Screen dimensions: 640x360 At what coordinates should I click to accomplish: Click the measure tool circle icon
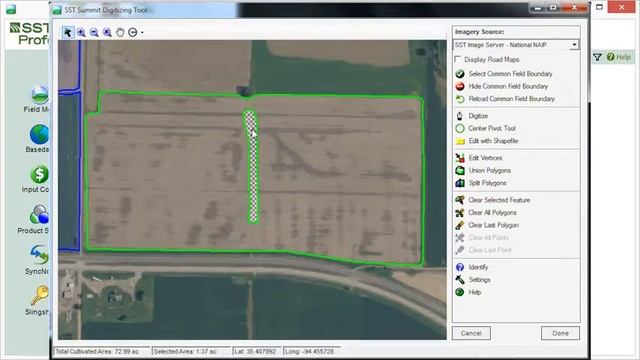click(x=133, y=32)
